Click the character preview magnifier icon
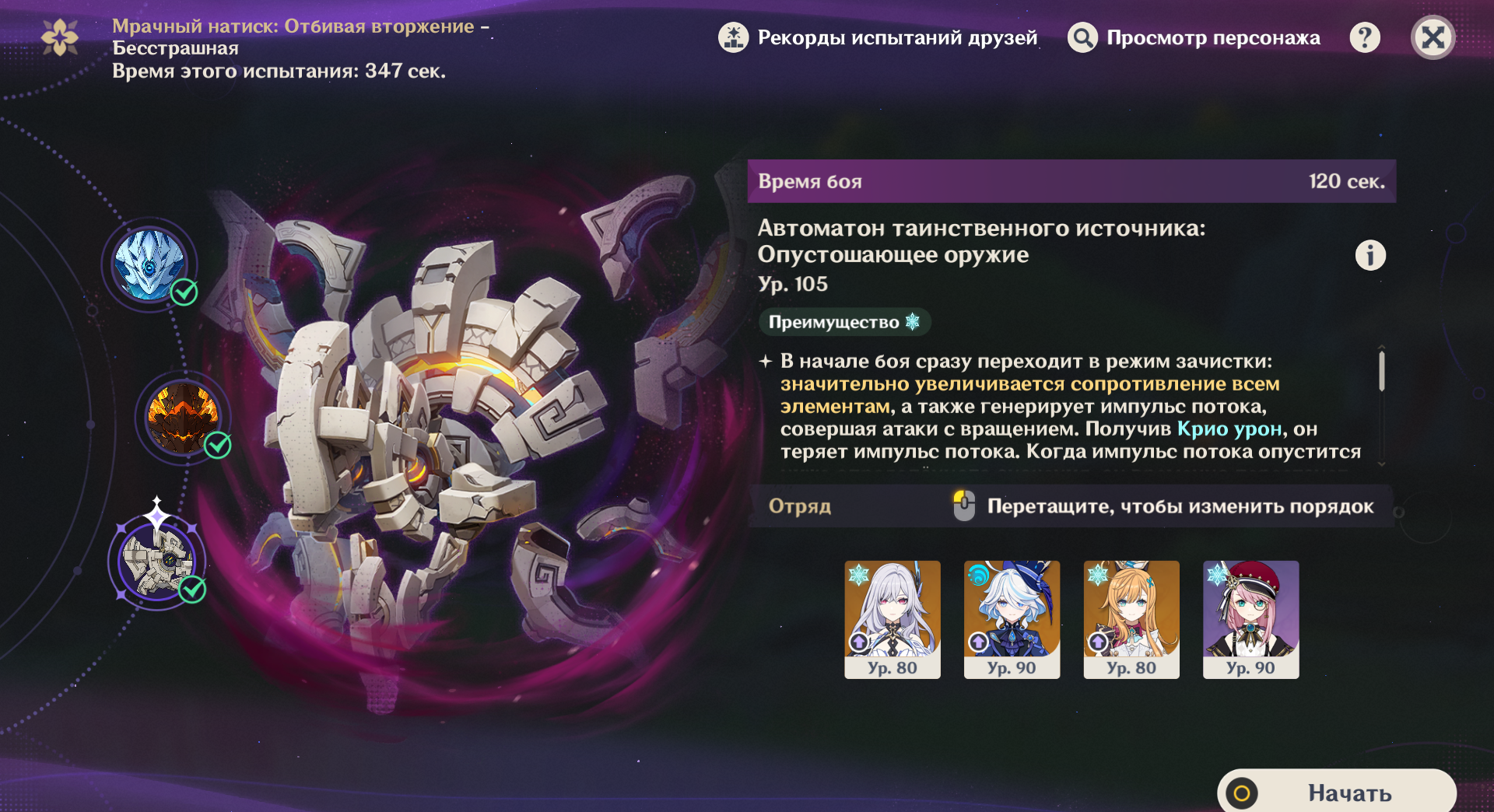Screen dimensions: 1494x812 pos(1082,37)
